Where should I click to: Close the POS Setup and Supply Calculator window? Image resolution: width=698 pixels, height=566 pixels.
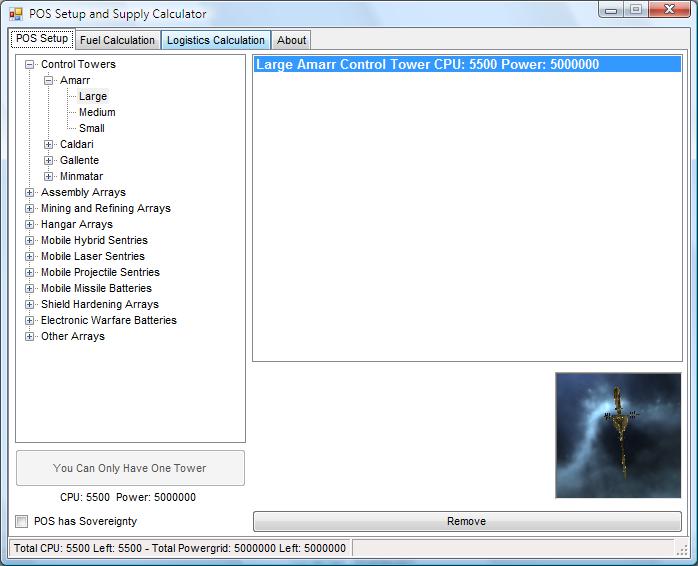click(x=670, y=9)
